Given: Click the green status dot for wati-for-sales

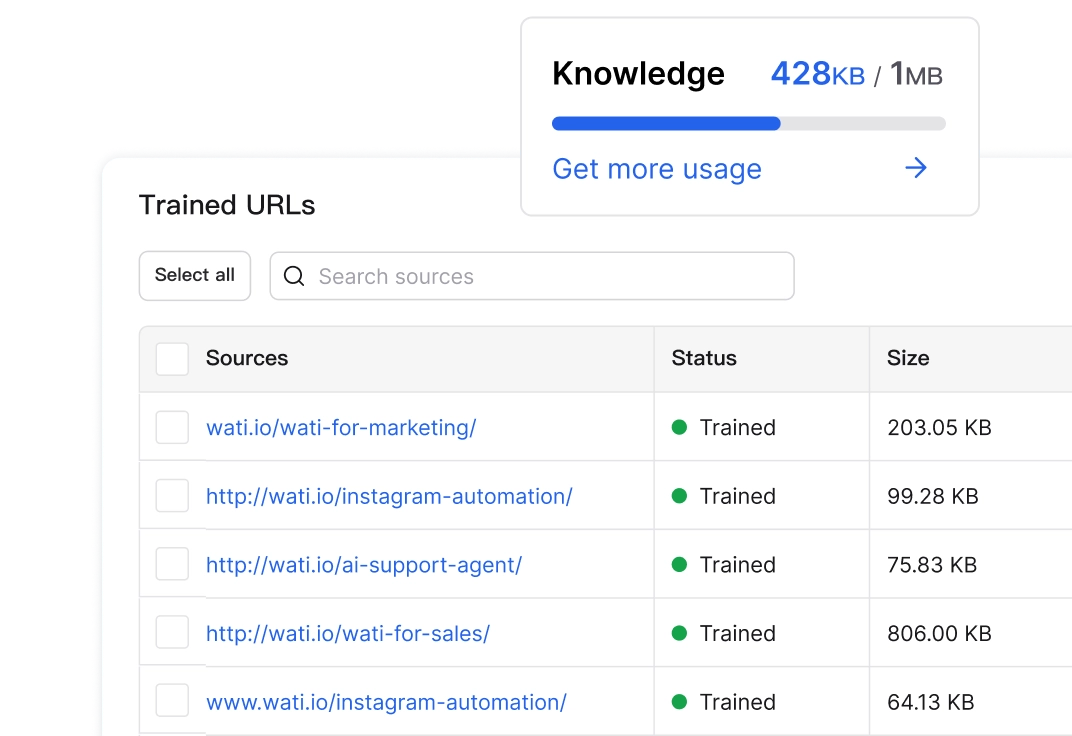Looking at the screenshot, I should tap(680, 633).
